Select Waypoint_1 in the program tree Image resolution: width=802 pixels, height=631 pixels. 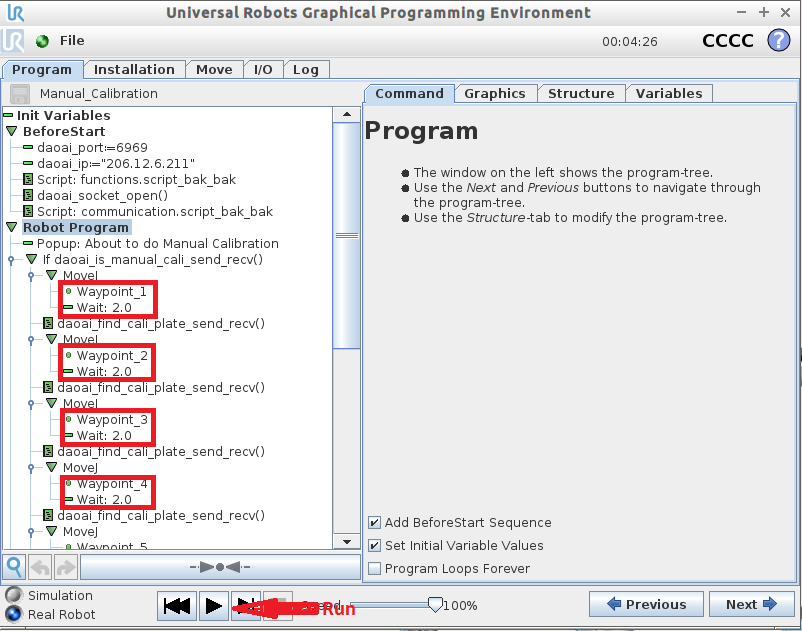click(x=106, y=291)
